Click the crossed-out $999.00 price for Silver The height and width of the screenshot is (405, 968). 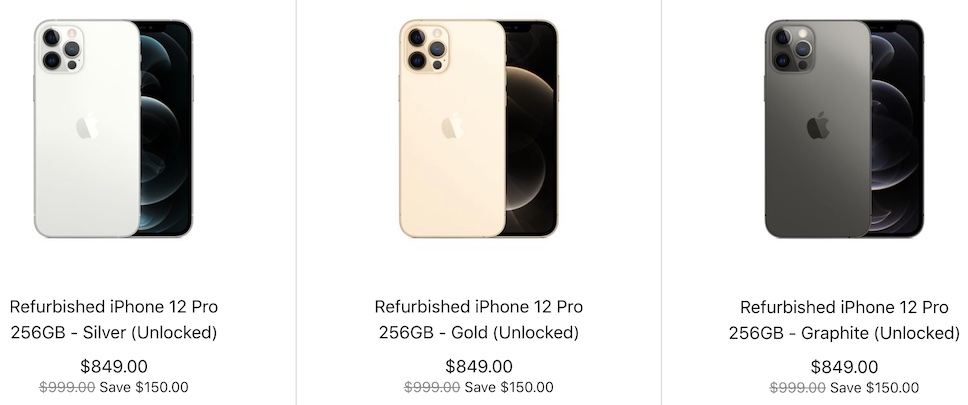67,388
